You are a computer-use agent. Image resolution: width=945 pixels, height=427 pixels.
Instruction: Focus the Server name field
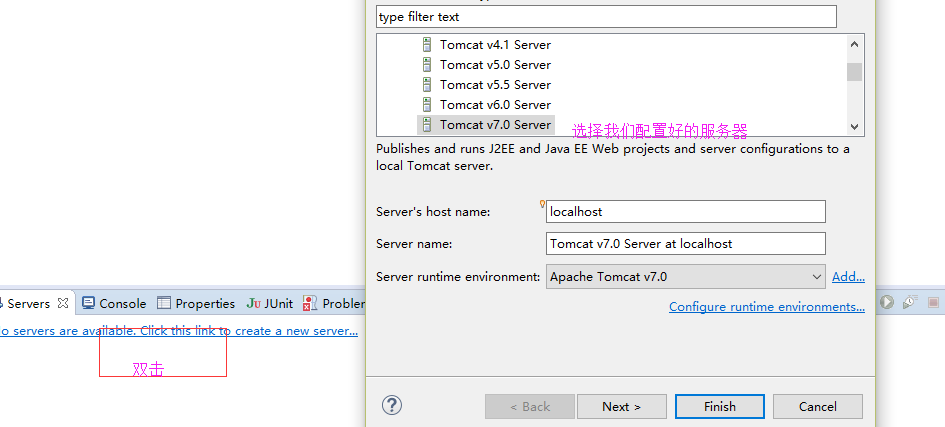pyautogui.click(x=686, y=244)
